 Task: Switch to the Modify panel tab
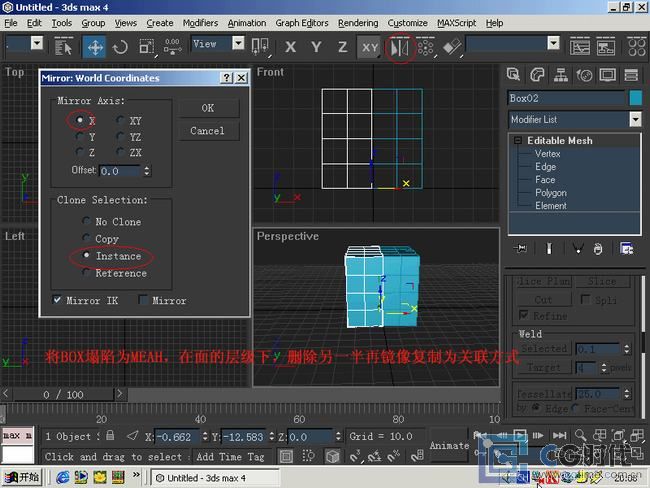(x=537, y=75)
